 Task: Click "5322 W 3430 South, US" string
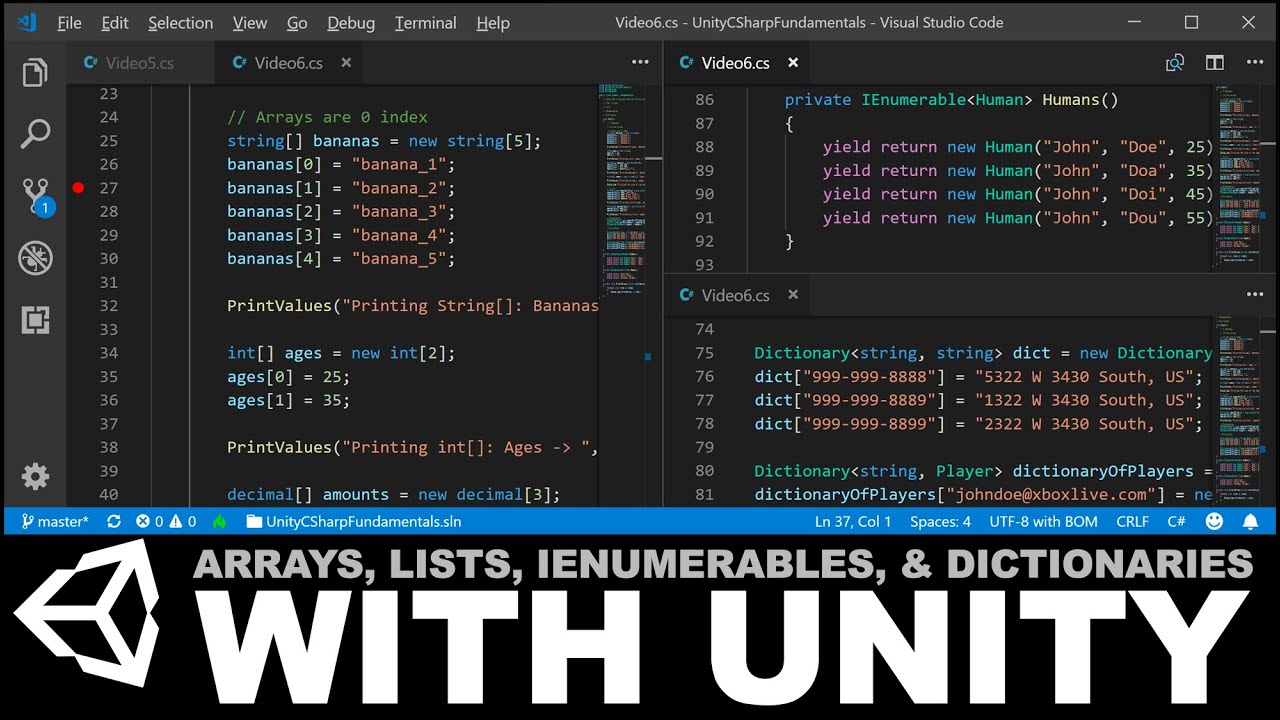click(1084, 376)
